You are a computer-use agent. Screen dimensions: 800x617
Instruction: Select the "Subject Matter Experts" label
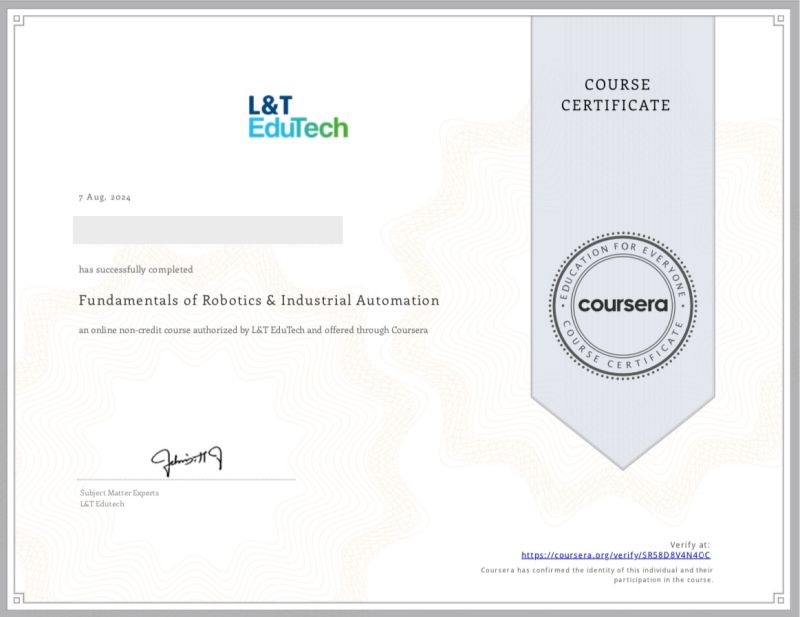click(119, 493)
